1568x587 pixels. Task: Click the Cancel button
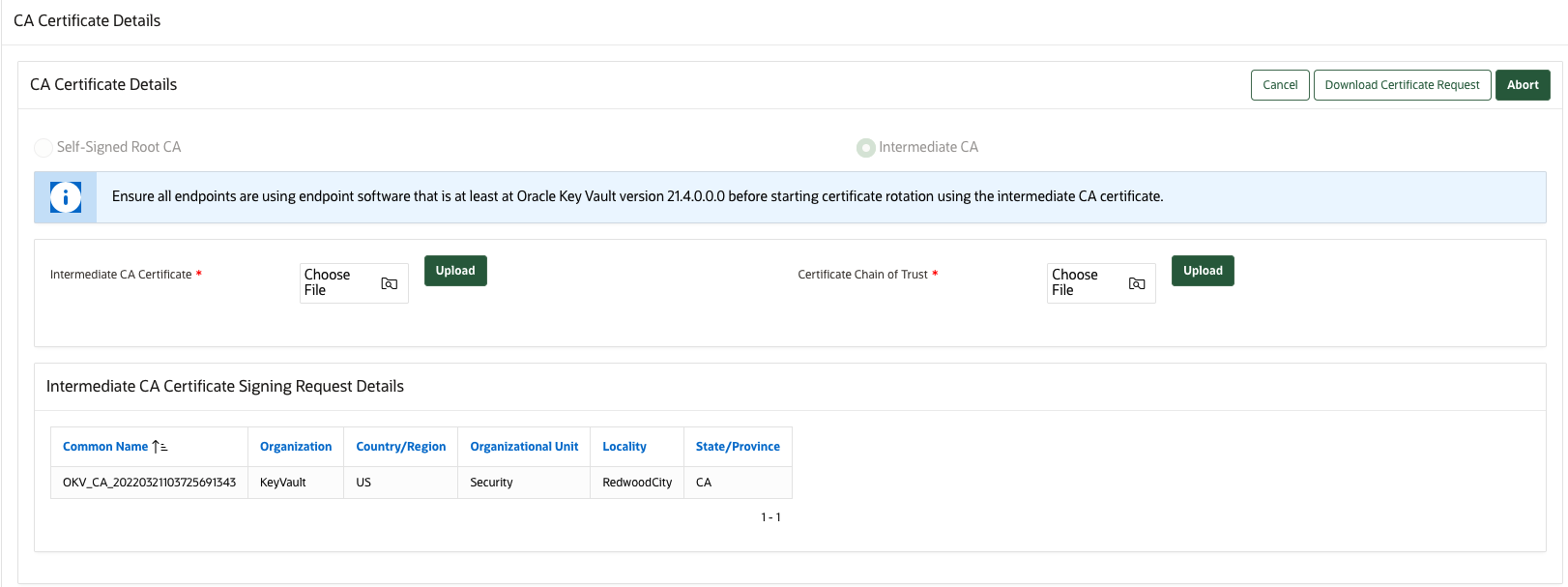1280,84
